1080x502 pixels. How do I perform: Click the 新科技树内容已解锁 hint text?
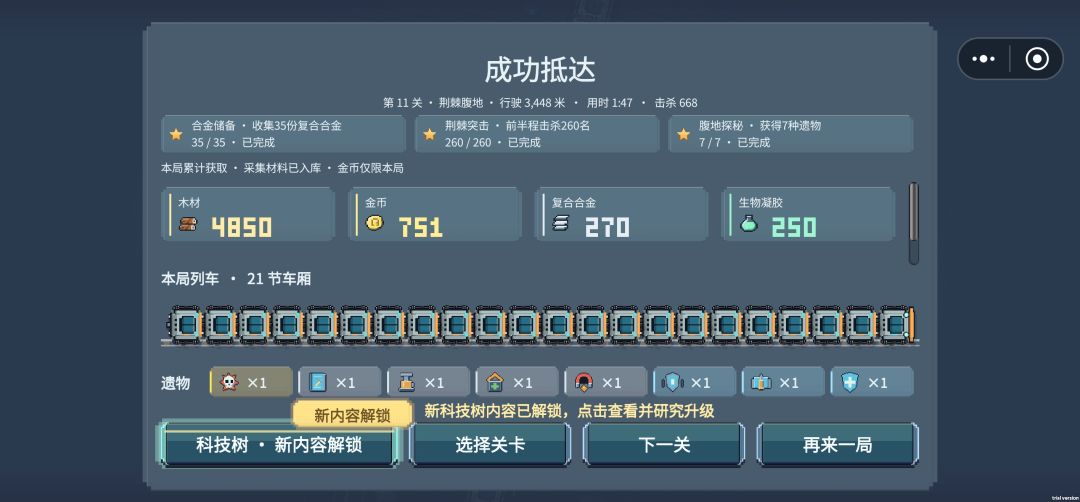[569, 411]
